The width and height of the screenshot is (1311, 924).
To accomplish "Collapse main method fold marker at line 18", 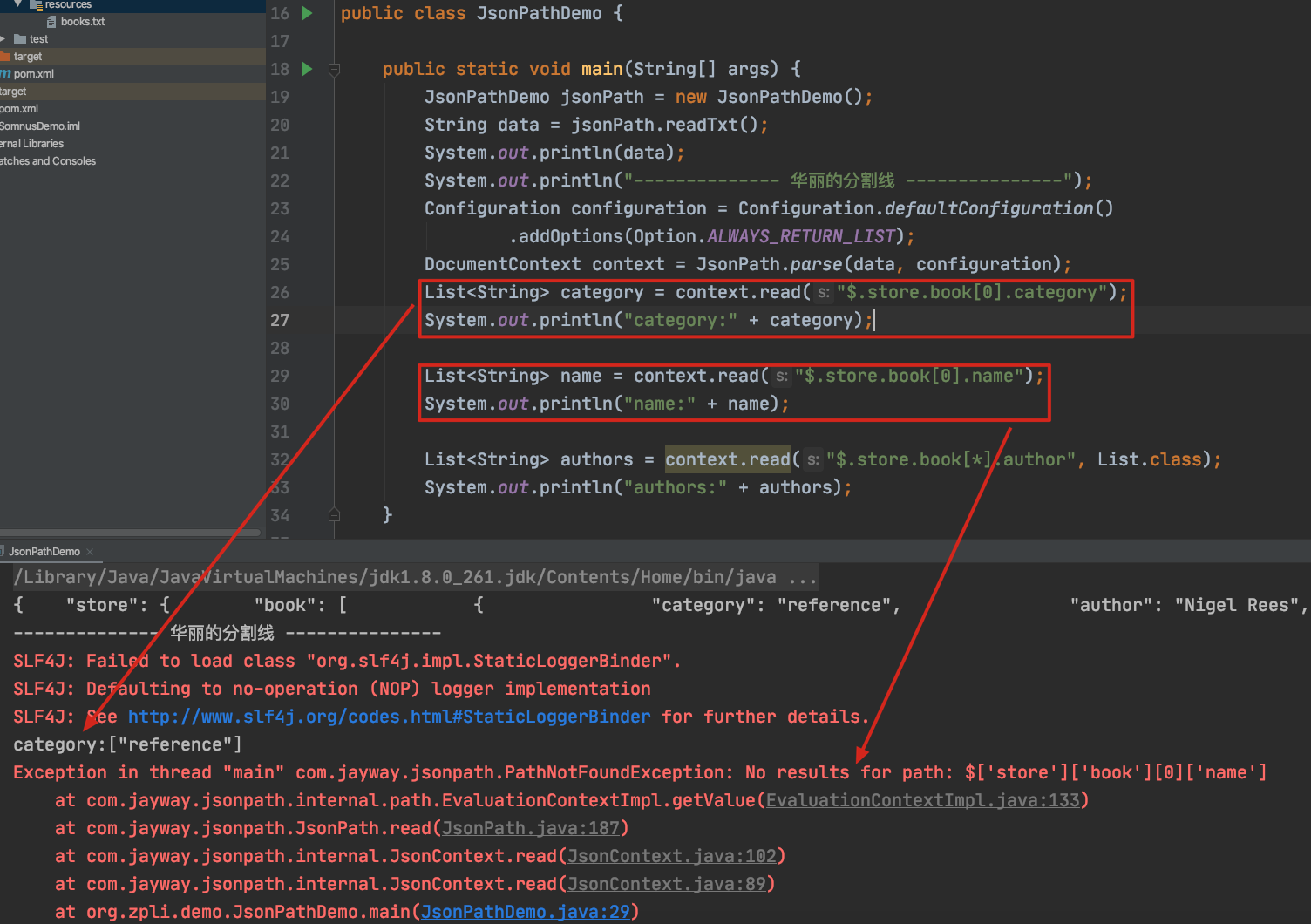I will (x=334, y=69).
